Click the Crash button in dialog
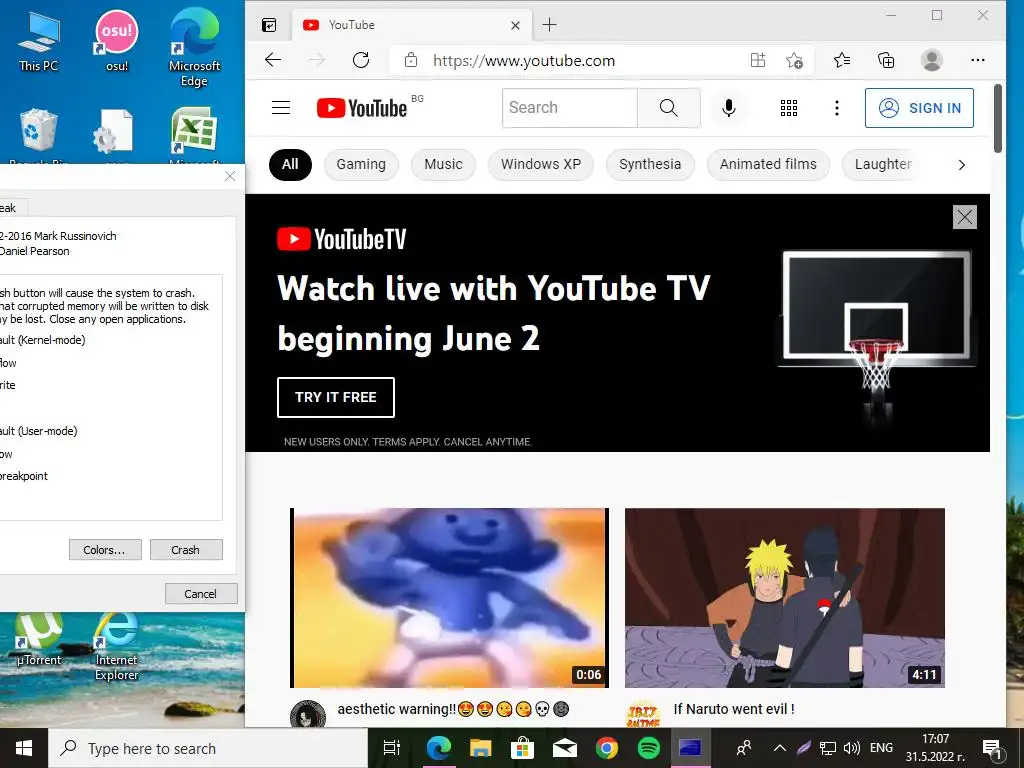The height and width of the screenshot is (768, 1024). [x=186, y=550]
